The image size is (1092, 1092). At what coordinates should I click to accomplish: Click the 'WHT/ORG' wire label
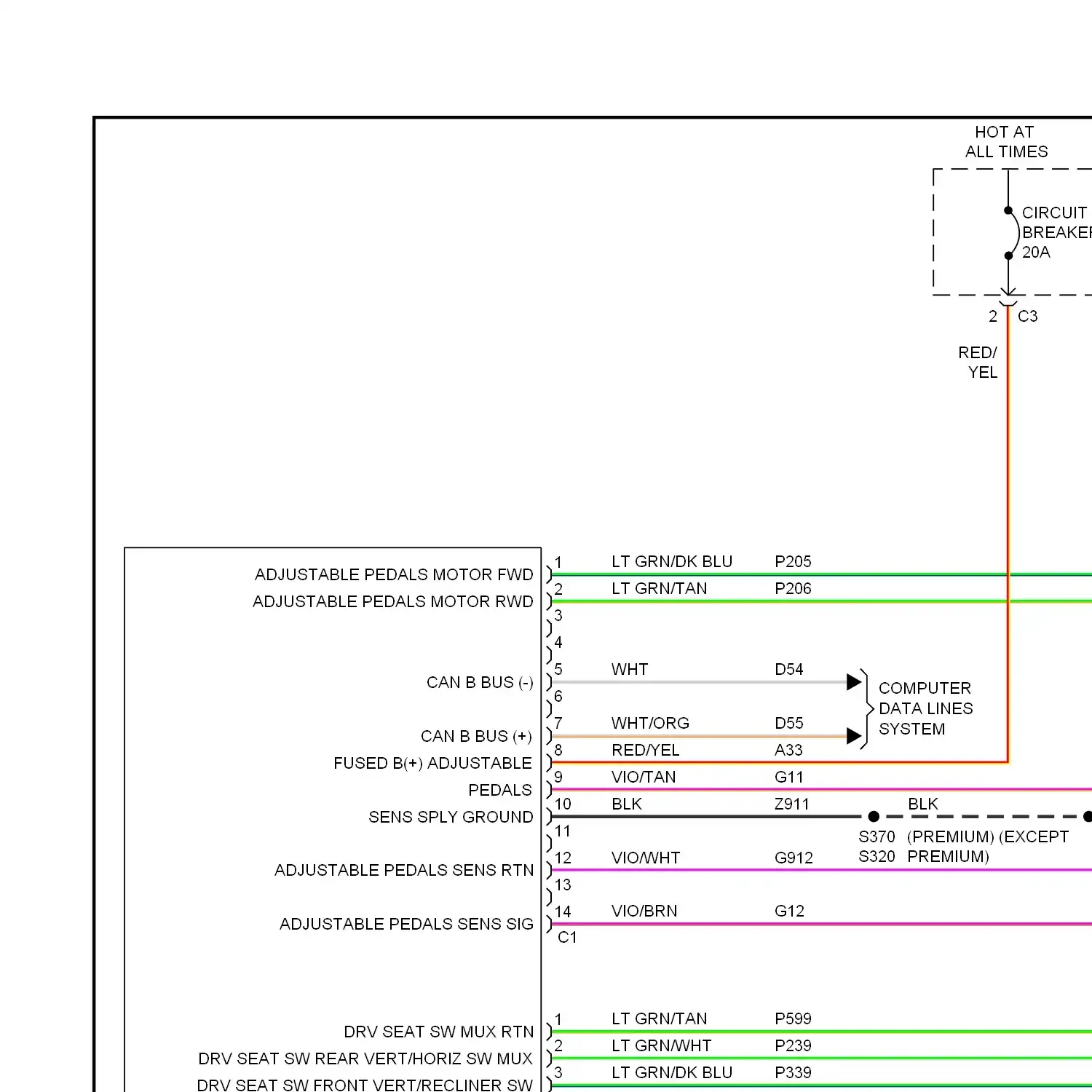650,723
